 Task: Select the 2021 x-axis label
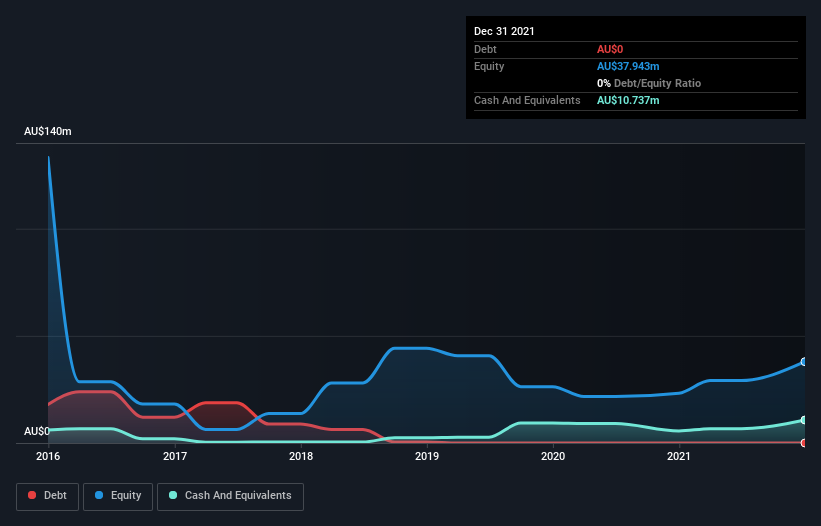point(679,456)
